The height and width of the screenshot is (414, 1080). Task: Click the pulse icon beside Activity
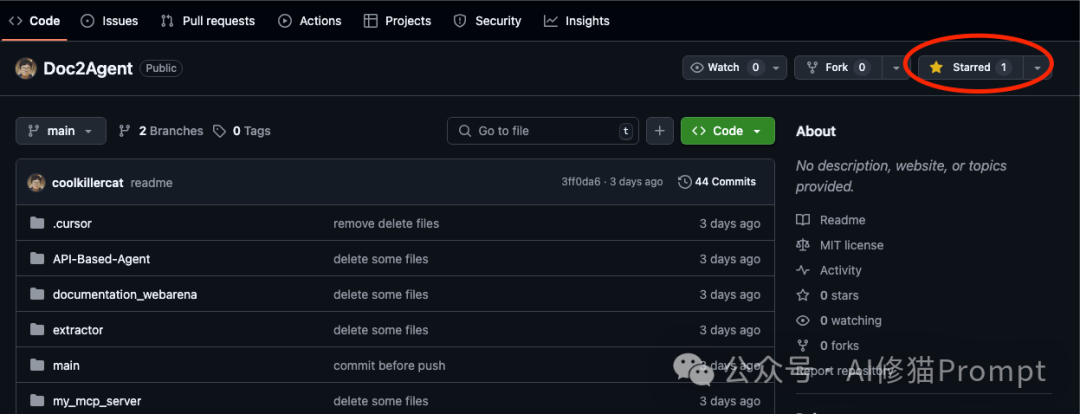tap(802, 271)
